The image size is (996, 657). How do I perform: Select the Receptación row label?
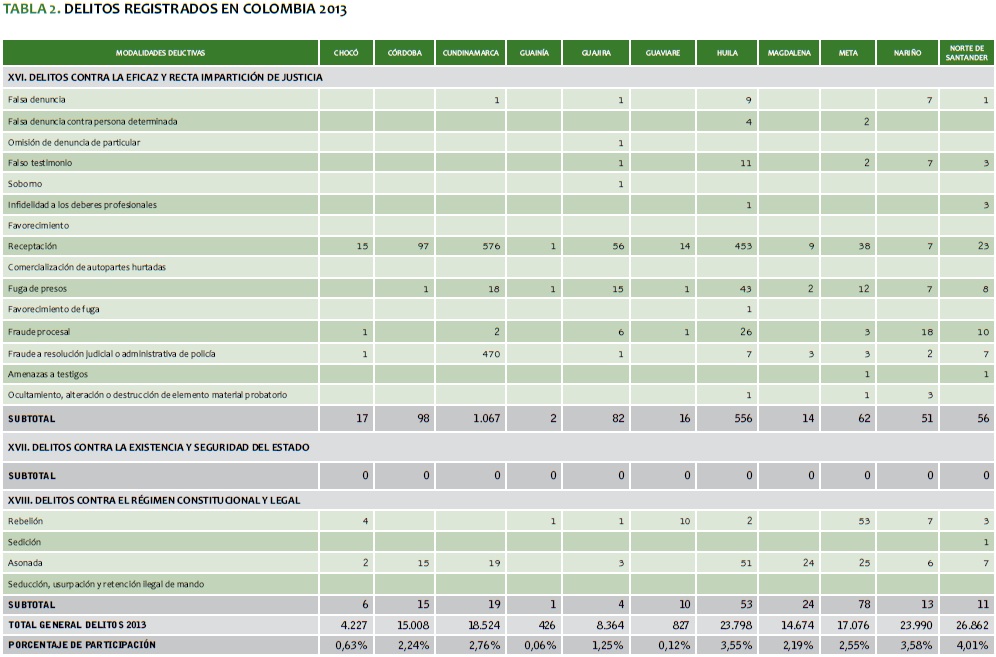pos(33,246)
